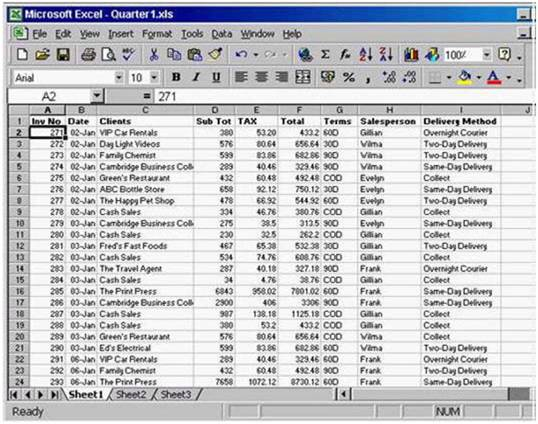The height and width of the screenshot is (424, 538).
Task: Apply yellow Fill Color bucket
Action: tap(465, 77)
